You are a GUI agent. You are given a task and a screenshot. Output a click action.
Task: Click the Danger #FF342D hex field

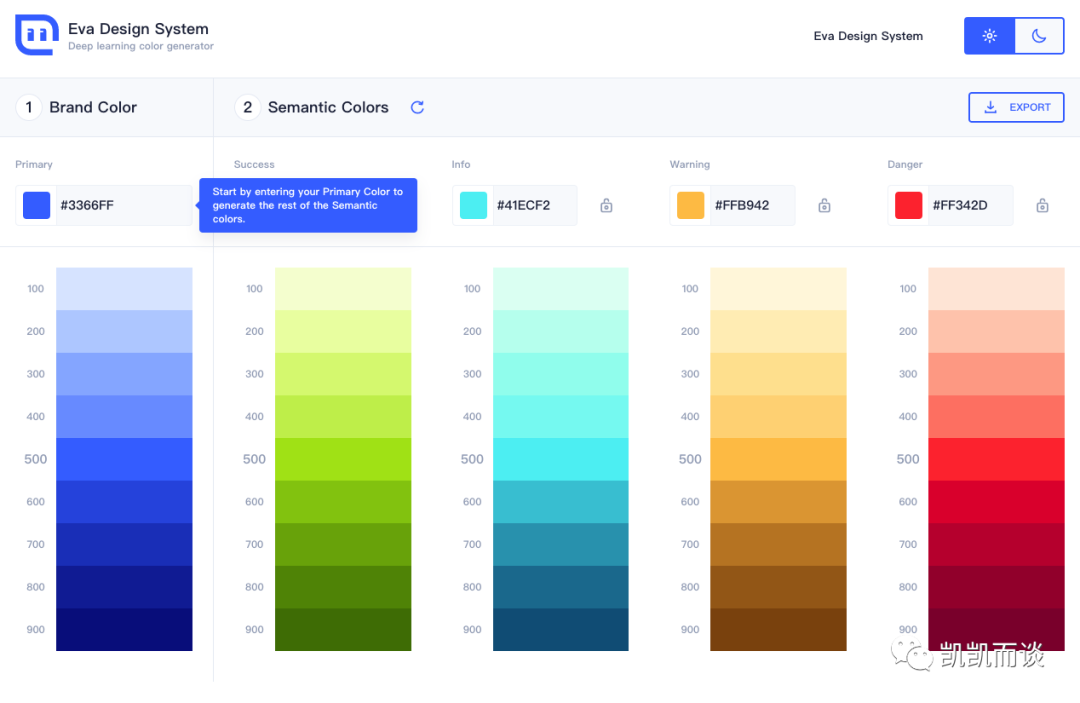[x=970, y=206]
